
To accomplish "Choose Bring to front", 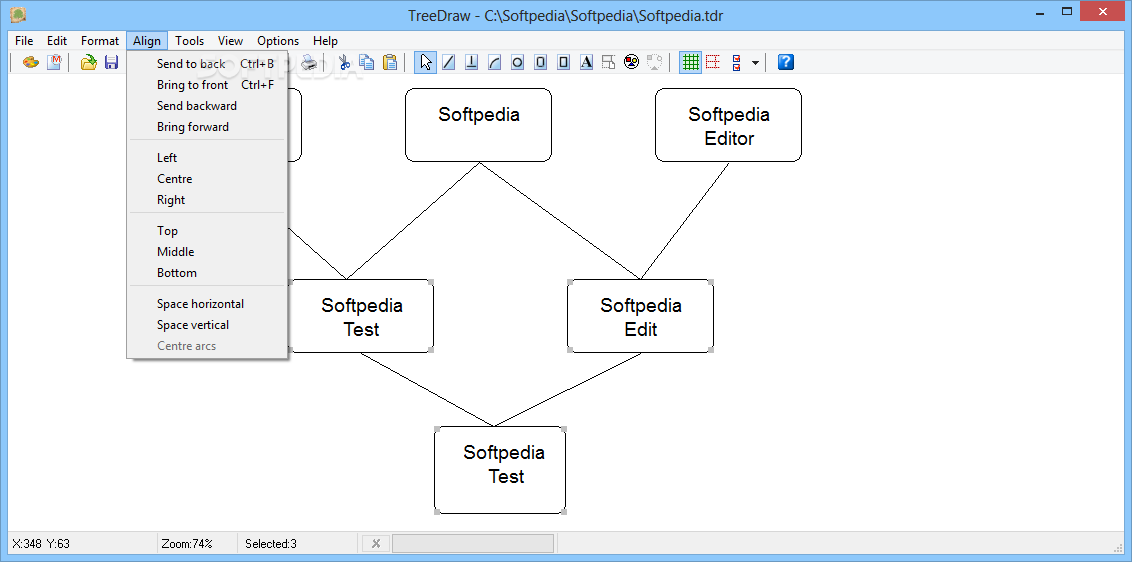I will [208, 85].
